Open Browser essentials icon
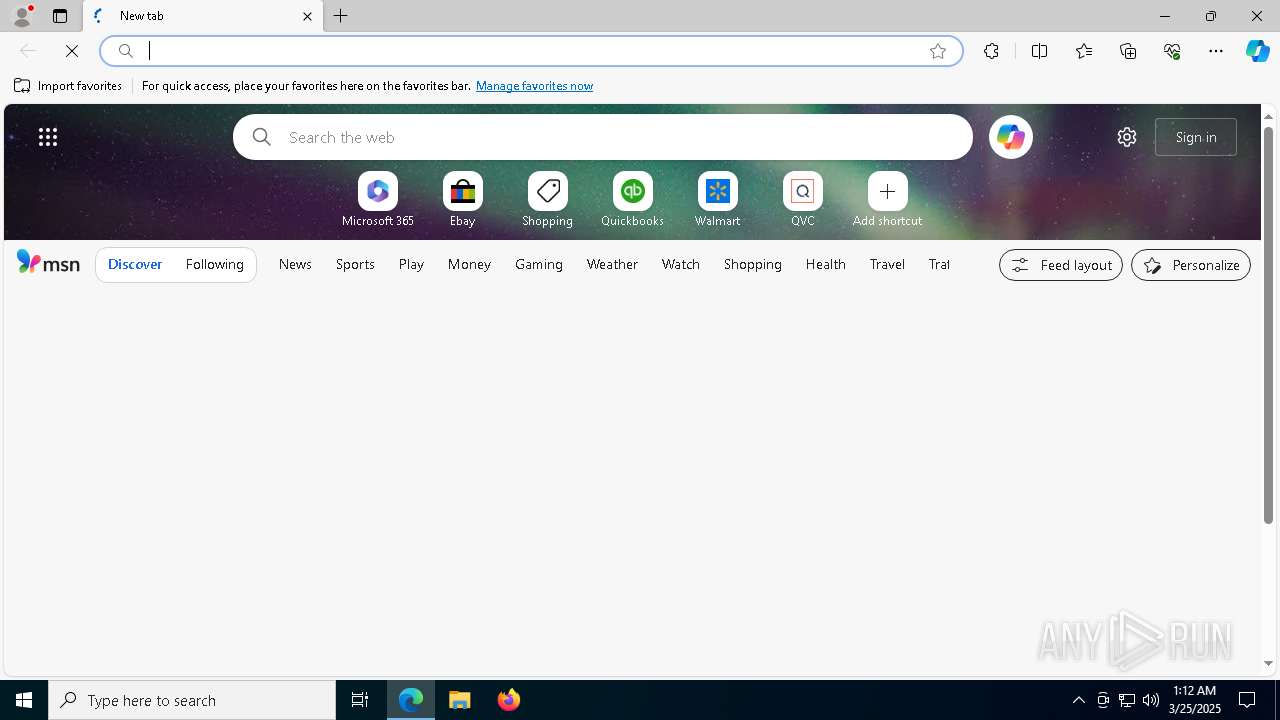Screen dimensions: 1280x720 coord(1172,51)
